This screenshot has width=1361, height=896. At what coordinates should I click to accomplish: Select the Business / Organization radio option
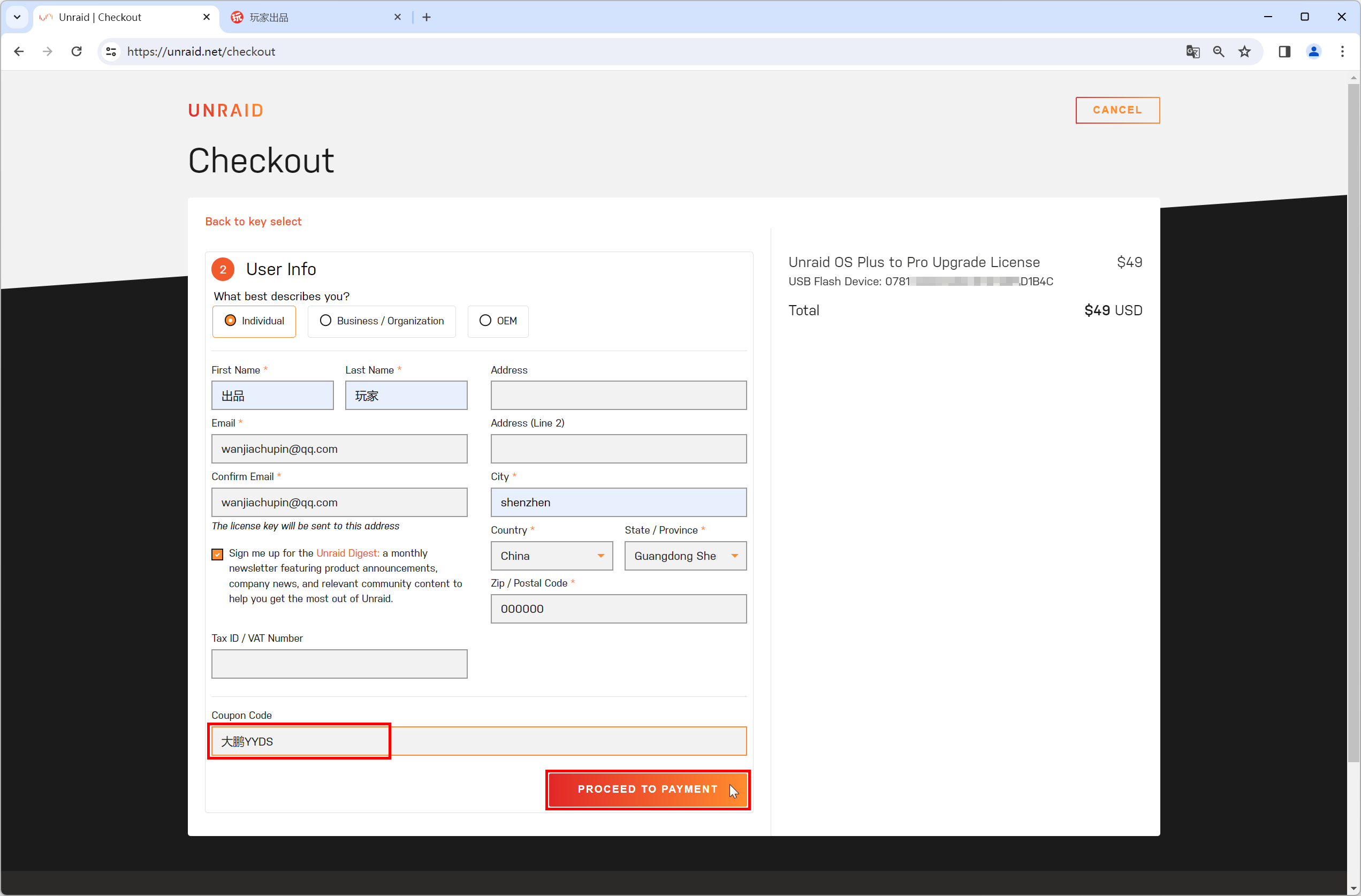coord(382,321)
